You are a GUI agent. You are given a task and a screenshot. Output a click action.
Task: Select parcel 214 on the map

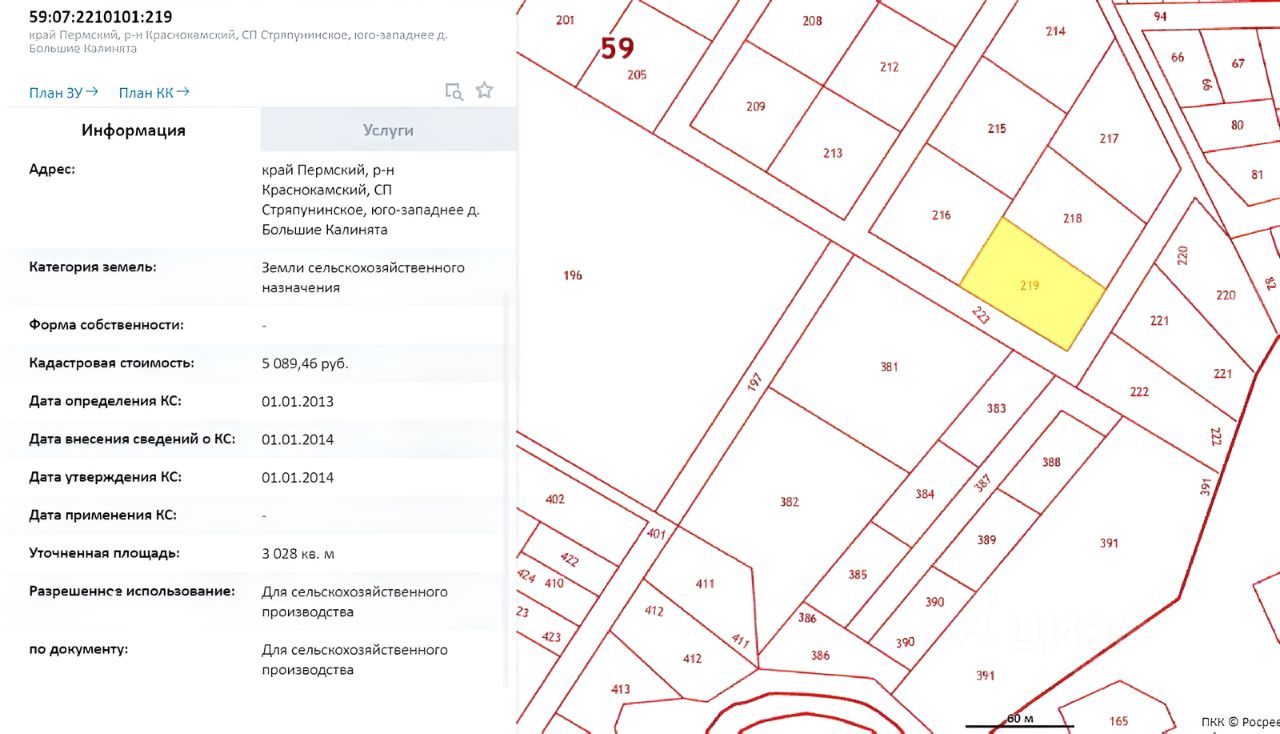click(1055, 31)
